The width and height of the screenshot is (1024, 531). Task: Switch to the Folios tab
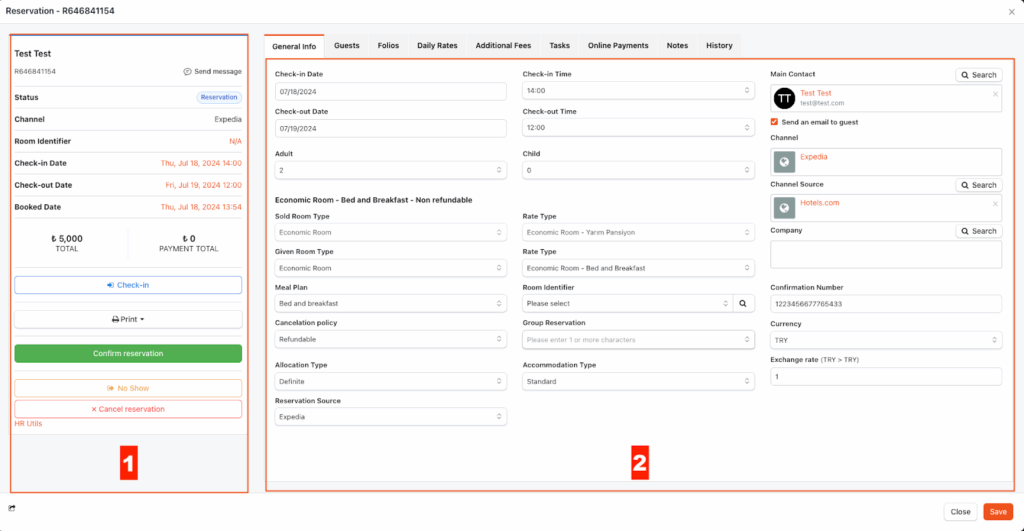[x=388, y=46]
